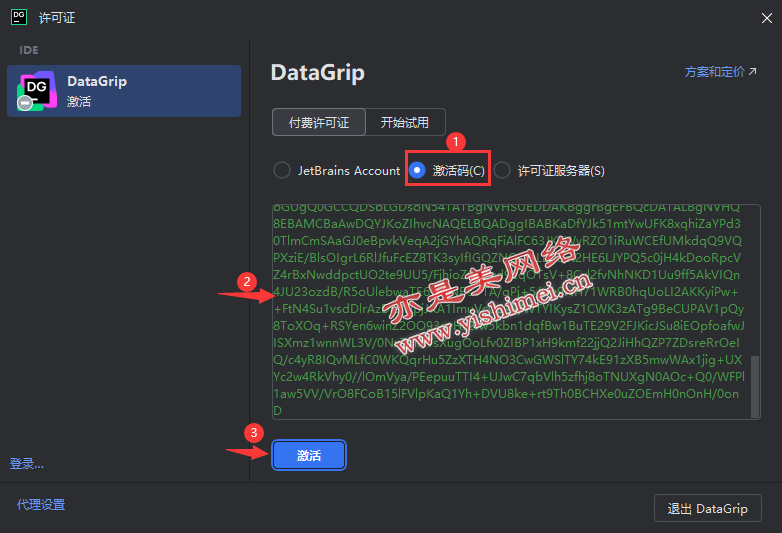Open the 登录... link

(26, 464)
